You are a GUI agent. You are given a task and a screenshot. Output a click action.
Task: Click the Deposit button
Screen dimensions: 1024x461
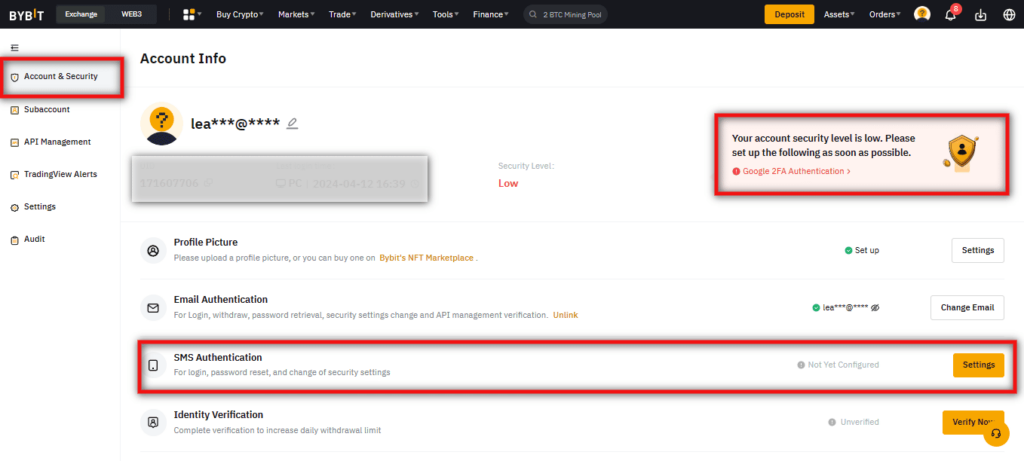tap(789, 14)
